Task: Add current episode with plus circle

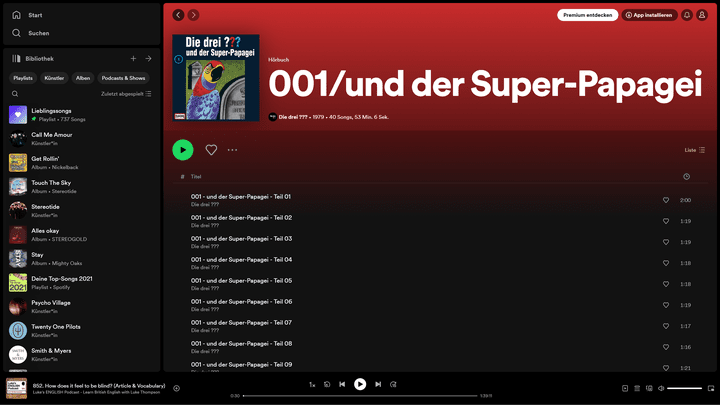Action: coord(176,388)
